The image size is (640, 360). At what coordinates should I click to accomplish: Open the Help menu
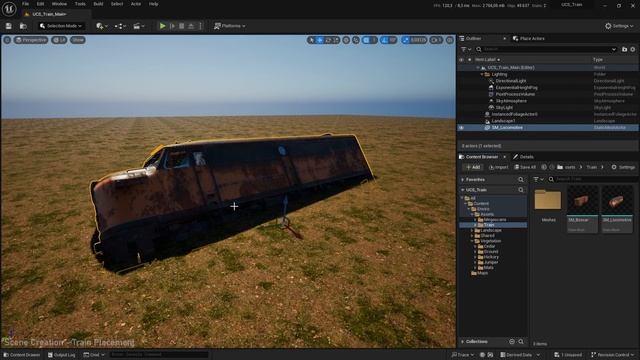click(x=153, y=4)
